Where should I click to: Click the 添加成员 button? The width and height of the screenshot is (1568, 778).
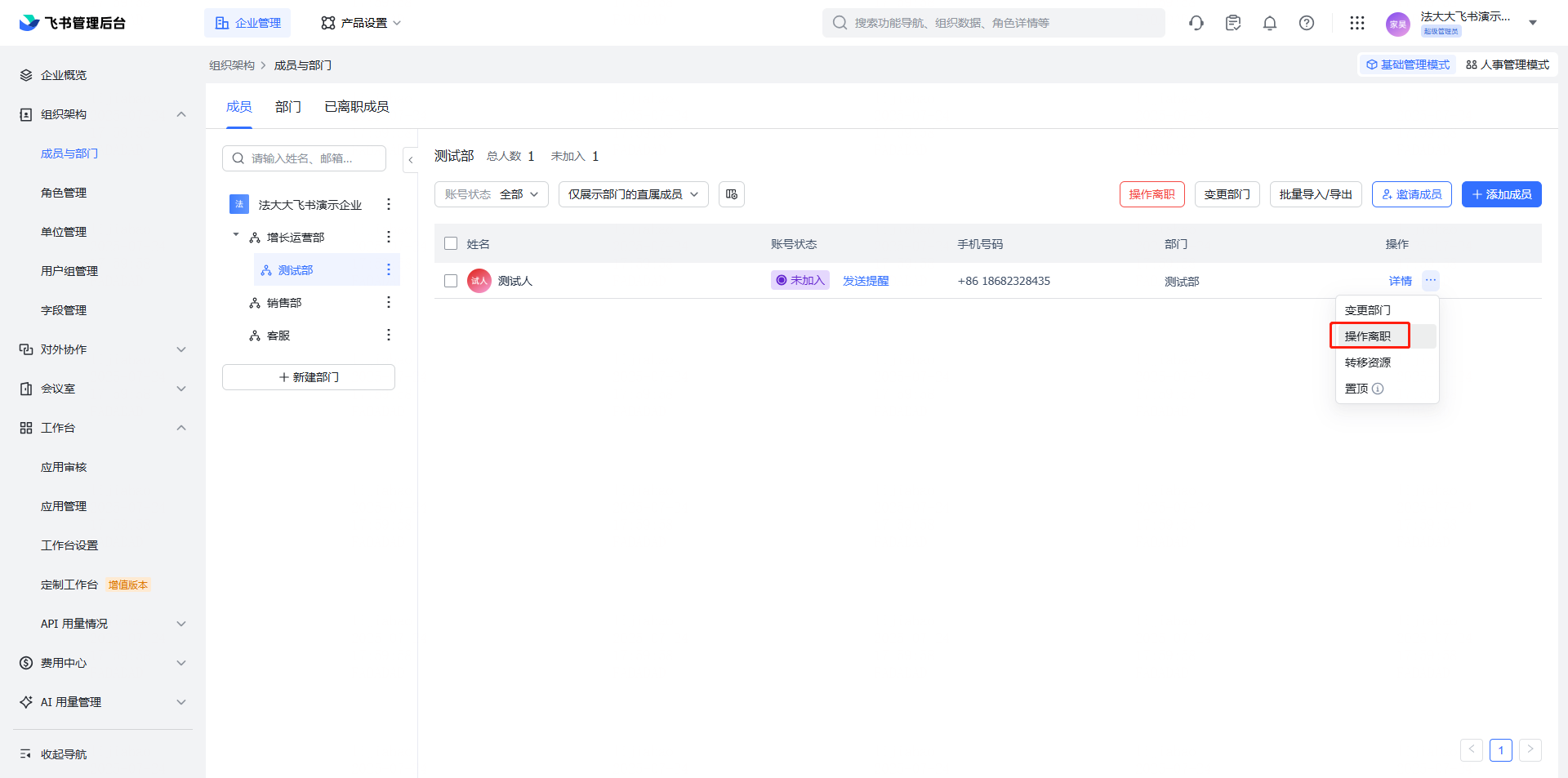tap(1501, 194)
